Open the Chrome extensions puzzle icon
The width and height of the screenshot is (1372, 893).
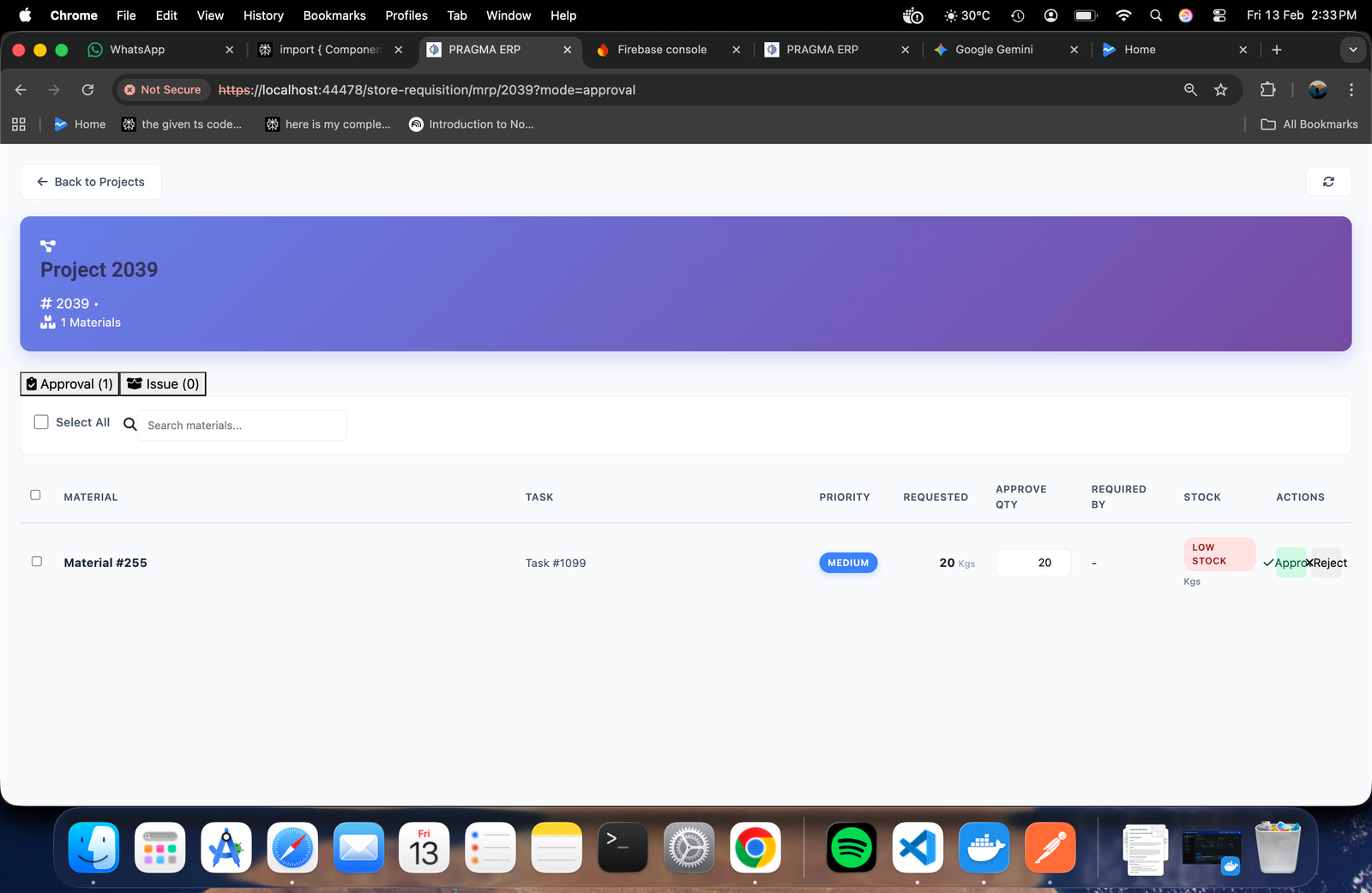point(1267,90)
